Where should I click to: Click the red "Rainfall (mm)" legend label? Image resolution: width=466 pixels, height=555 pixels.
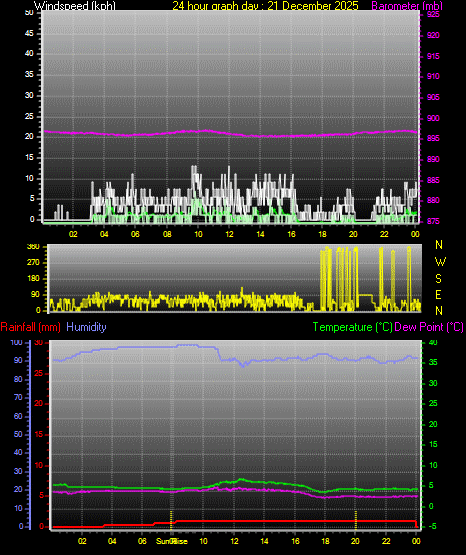pos(30,327)
